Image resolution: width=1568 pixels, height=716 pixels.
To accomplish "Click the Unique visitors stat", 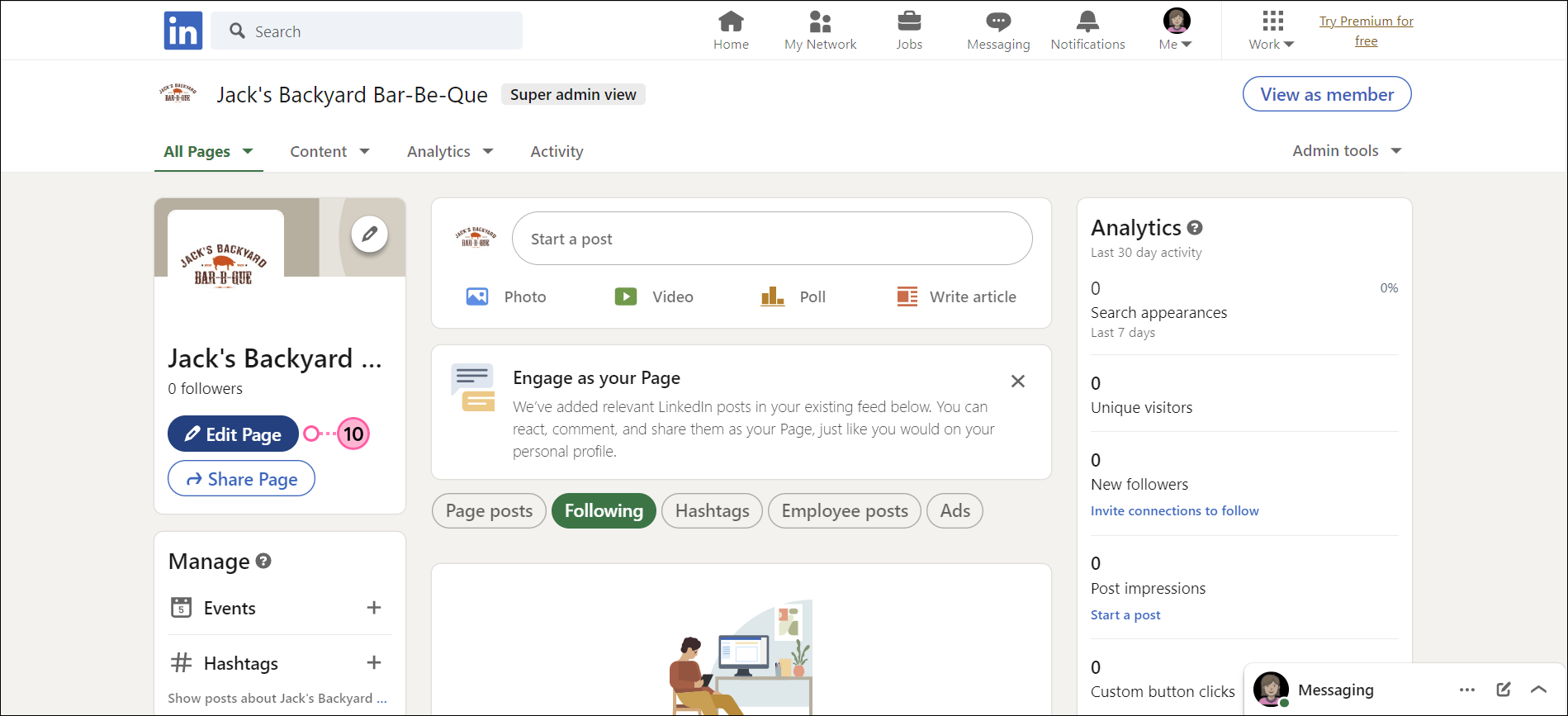I will pyautogui.click(x=1244, y=395).
